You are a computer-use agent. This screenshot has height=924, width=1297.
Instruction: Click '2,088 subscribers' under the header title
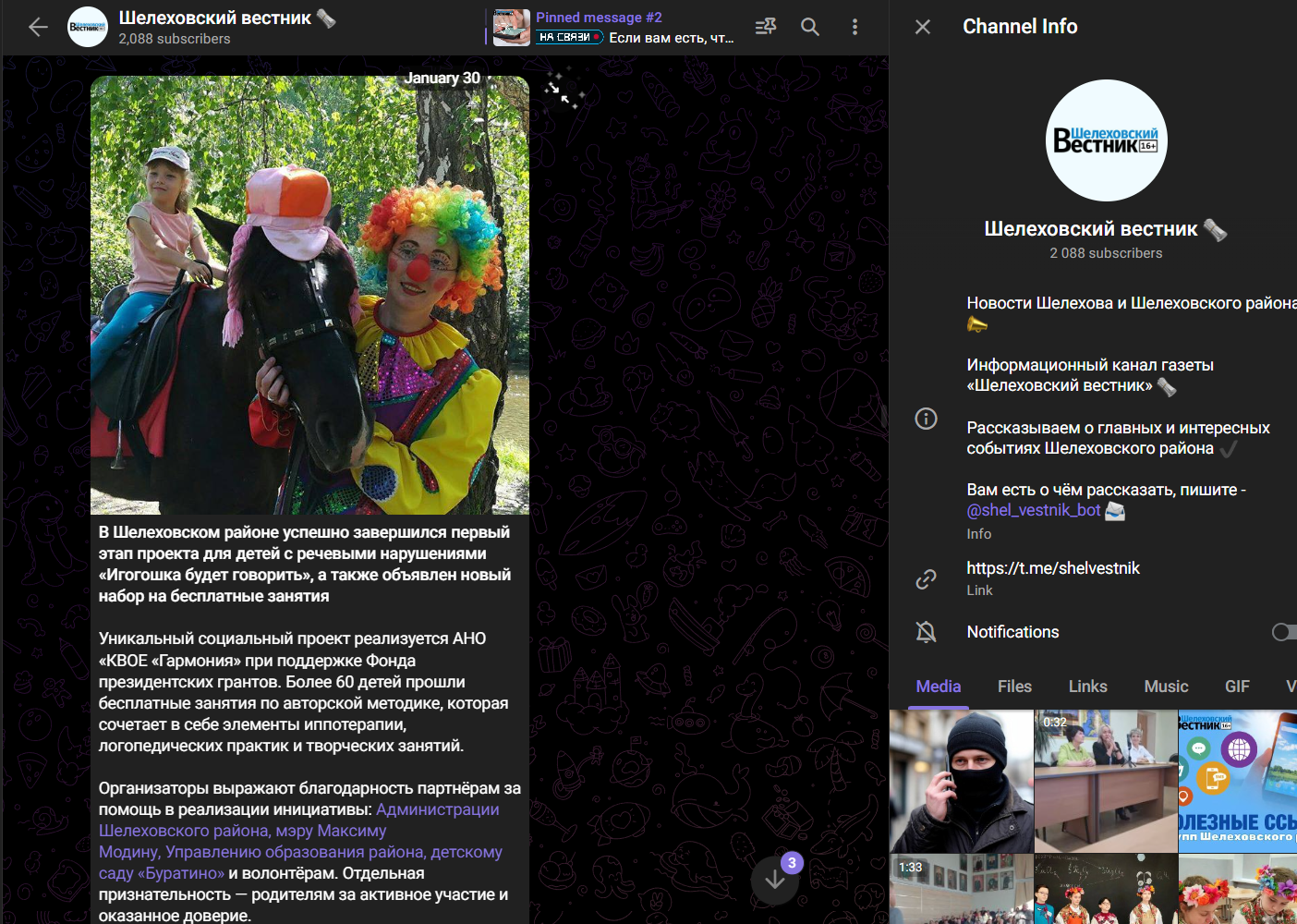175,39
